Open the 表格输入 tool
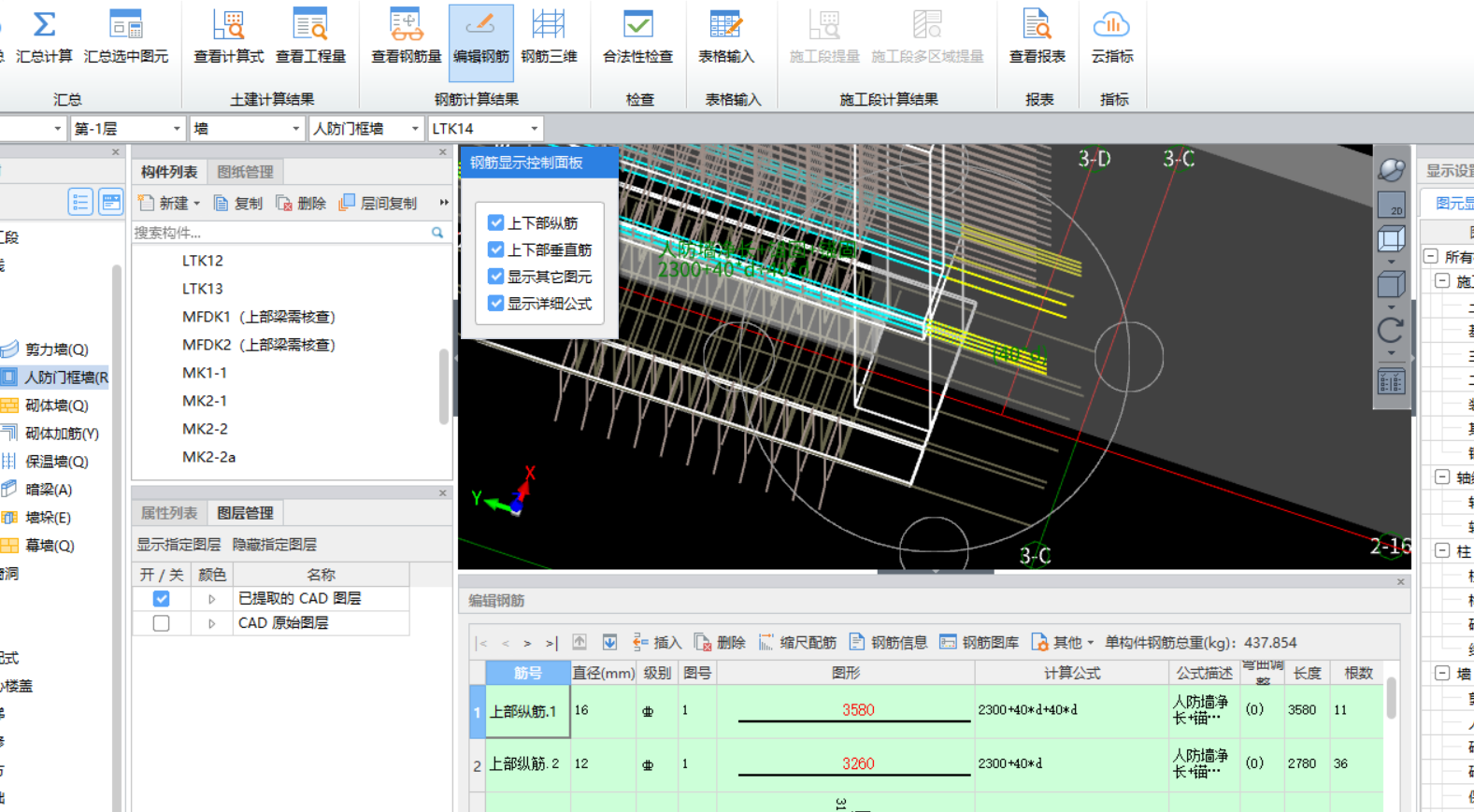 (726, 37)
